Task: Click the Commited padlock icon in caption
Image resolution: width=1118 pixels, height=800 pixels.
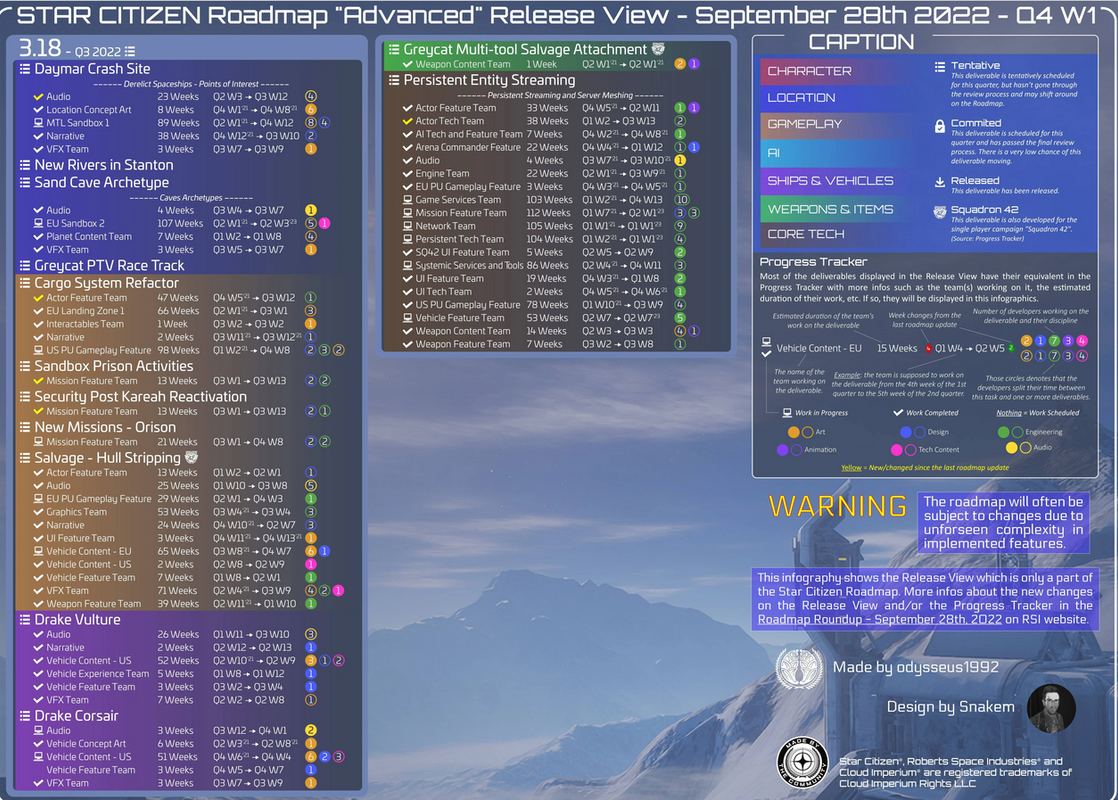Action: pyautogui.click(x=940, y=126)
